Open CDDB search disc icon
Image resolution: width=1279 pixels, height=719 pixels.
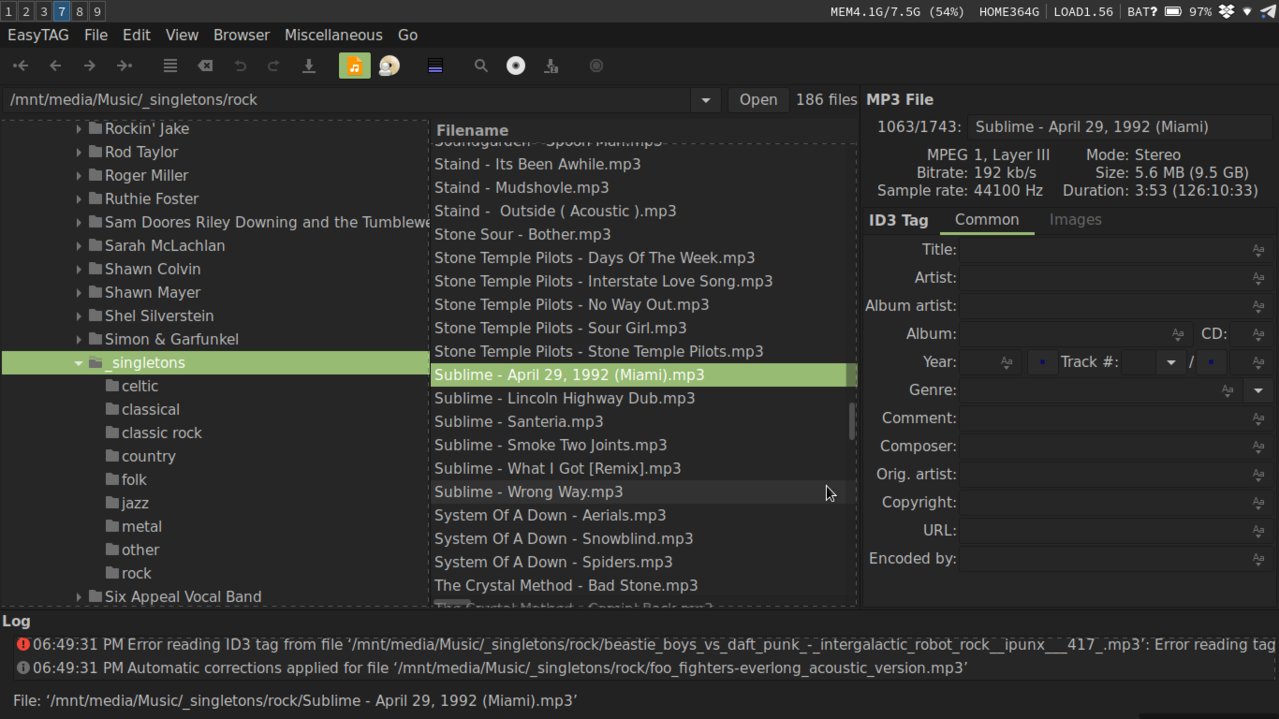coord(516,66)
